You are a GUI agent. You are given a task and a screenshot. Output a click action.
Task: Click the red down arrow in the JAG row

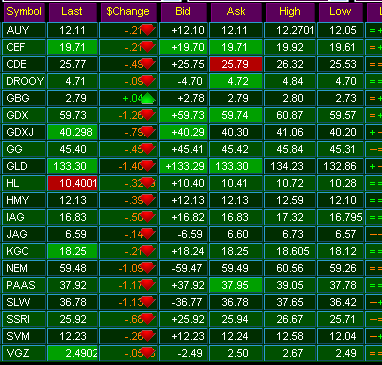[x=147, y=234]
